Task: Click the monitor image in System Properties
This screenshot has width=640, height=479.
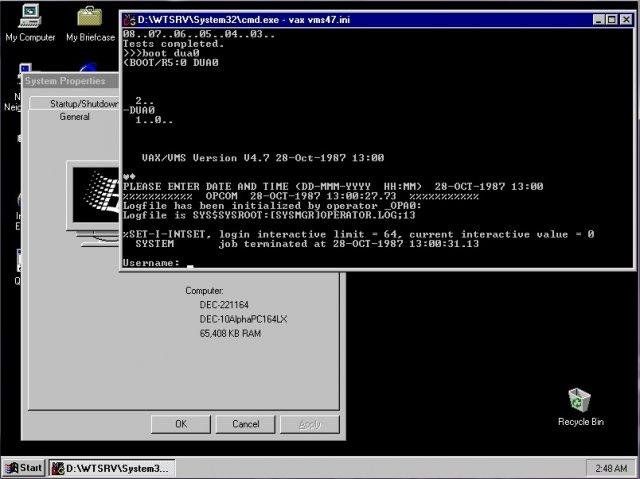Action: tap(93, 204)
